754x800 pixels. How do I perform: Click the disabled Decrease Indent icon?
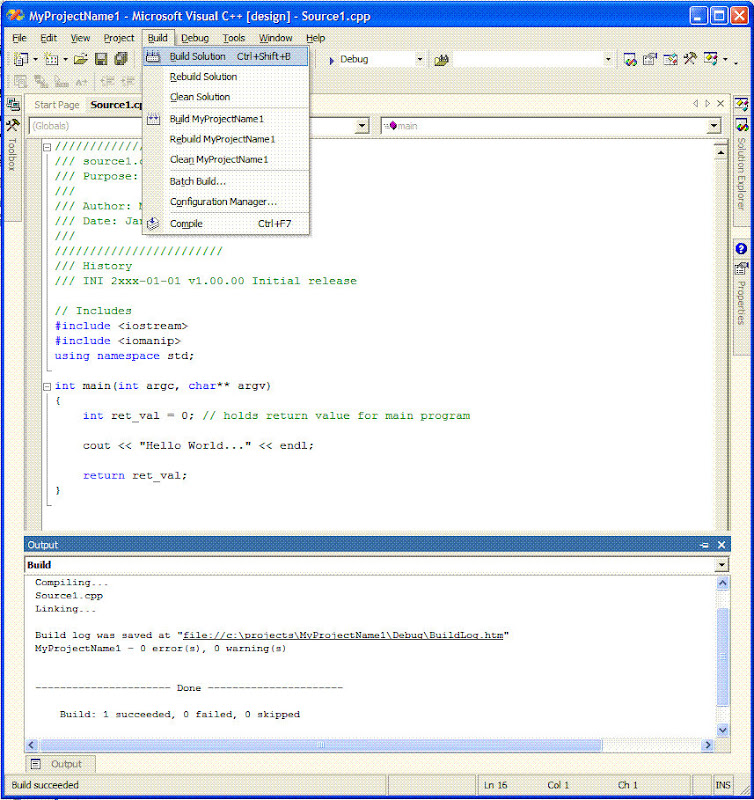107,82
